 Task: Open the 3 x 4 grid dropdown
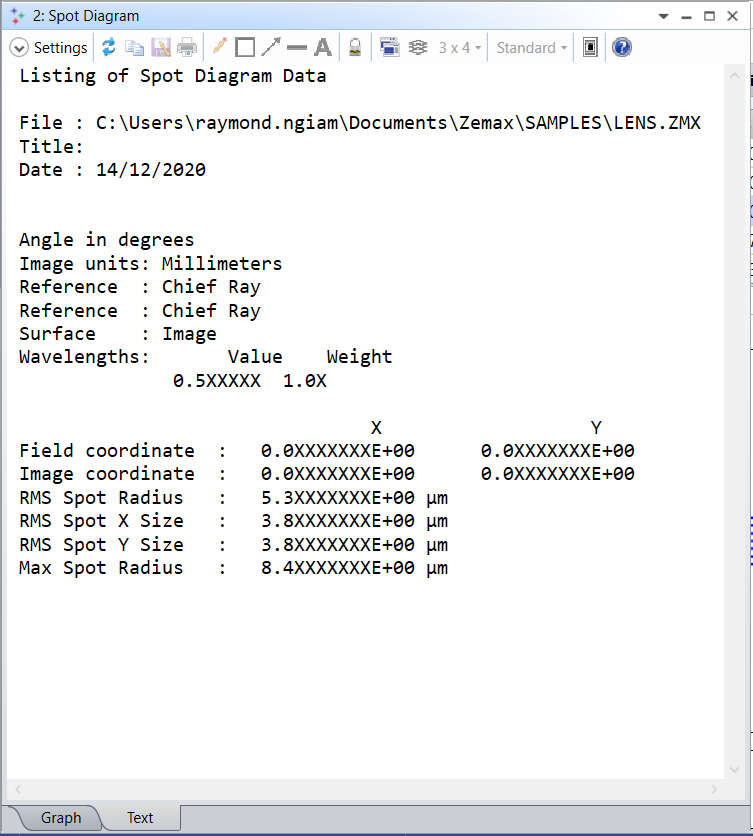point(460,47)
